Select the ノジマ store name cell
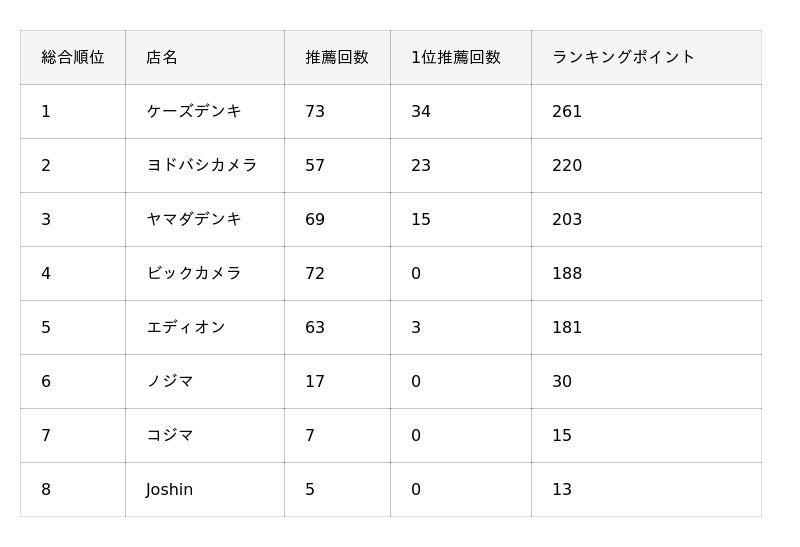Screen dimensions: 800x547 (205, 382)
